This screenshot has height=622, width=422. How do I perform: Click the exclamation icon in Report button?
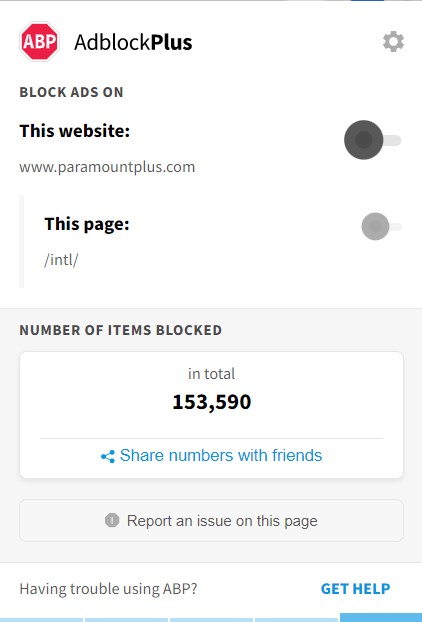pos(112,520)
